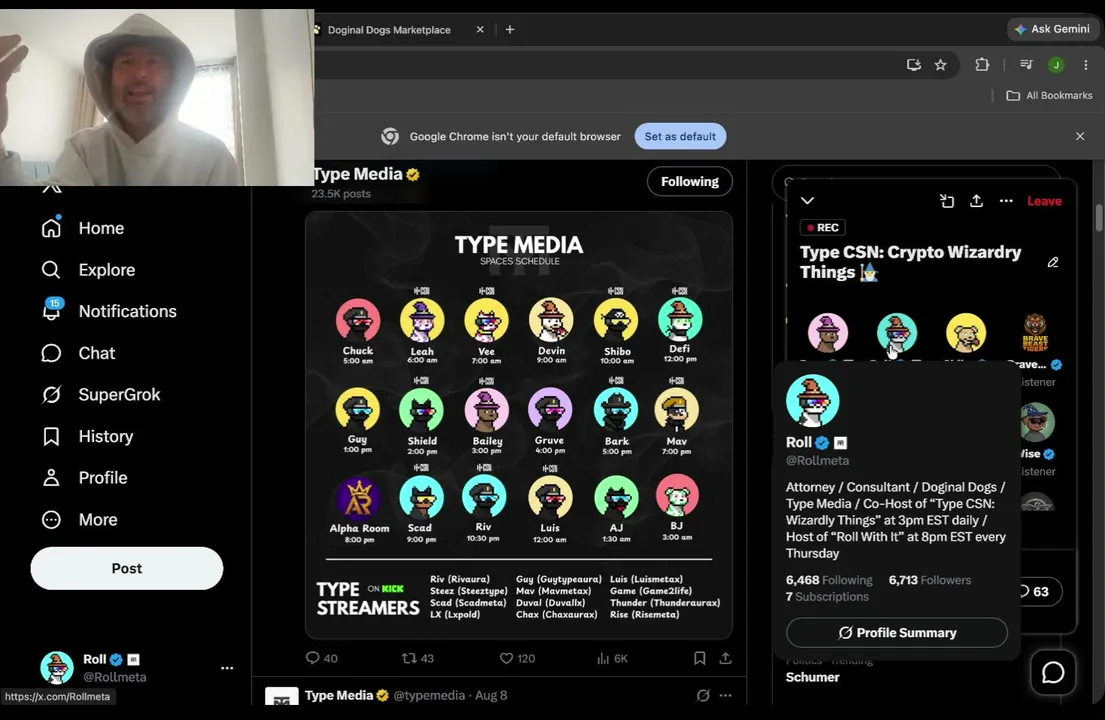1105x720 pixels.
Task: Click the Space pop-out icon beside share
Action: pos(947,201)
